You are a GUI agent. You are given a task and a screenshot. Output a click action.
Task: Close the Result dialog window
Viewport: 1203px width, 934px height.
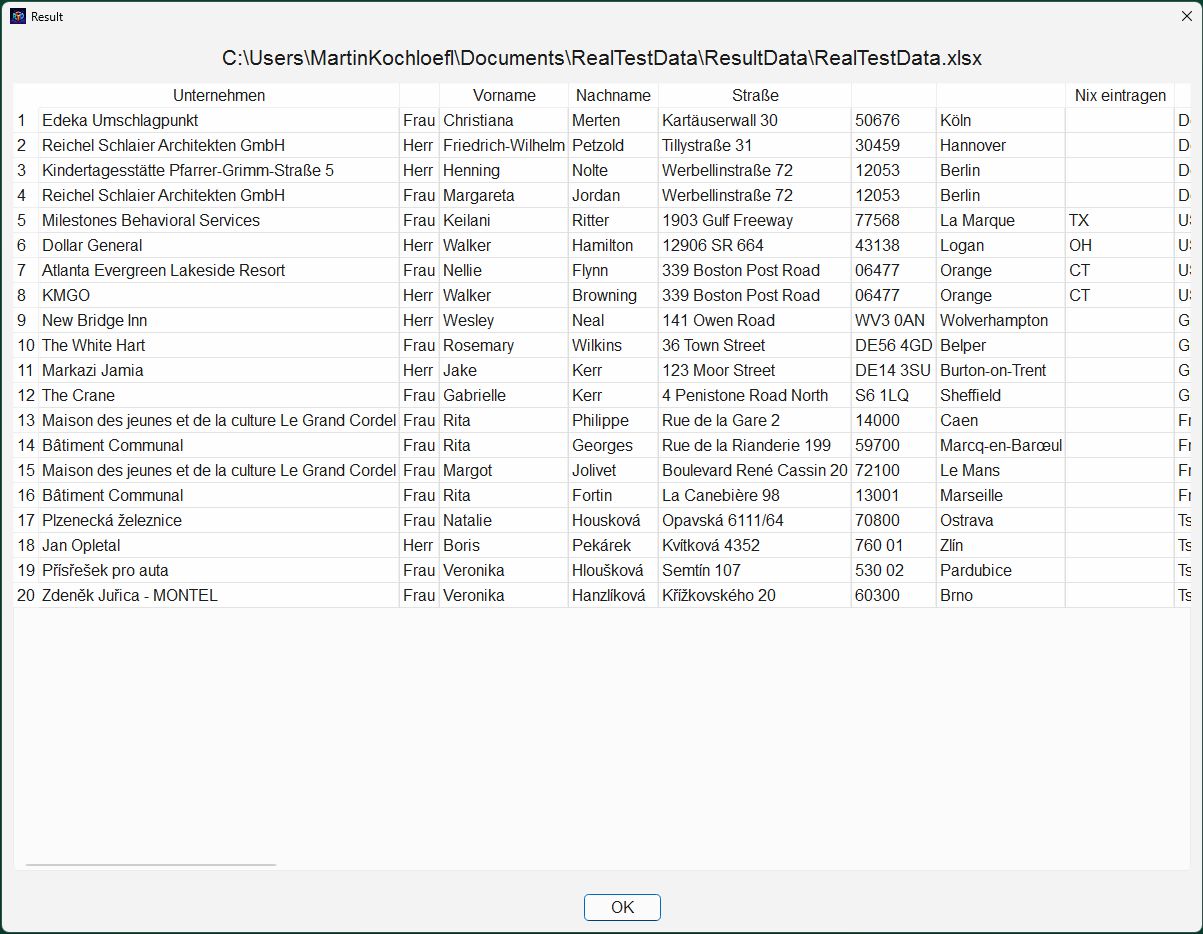point(1186,16)
